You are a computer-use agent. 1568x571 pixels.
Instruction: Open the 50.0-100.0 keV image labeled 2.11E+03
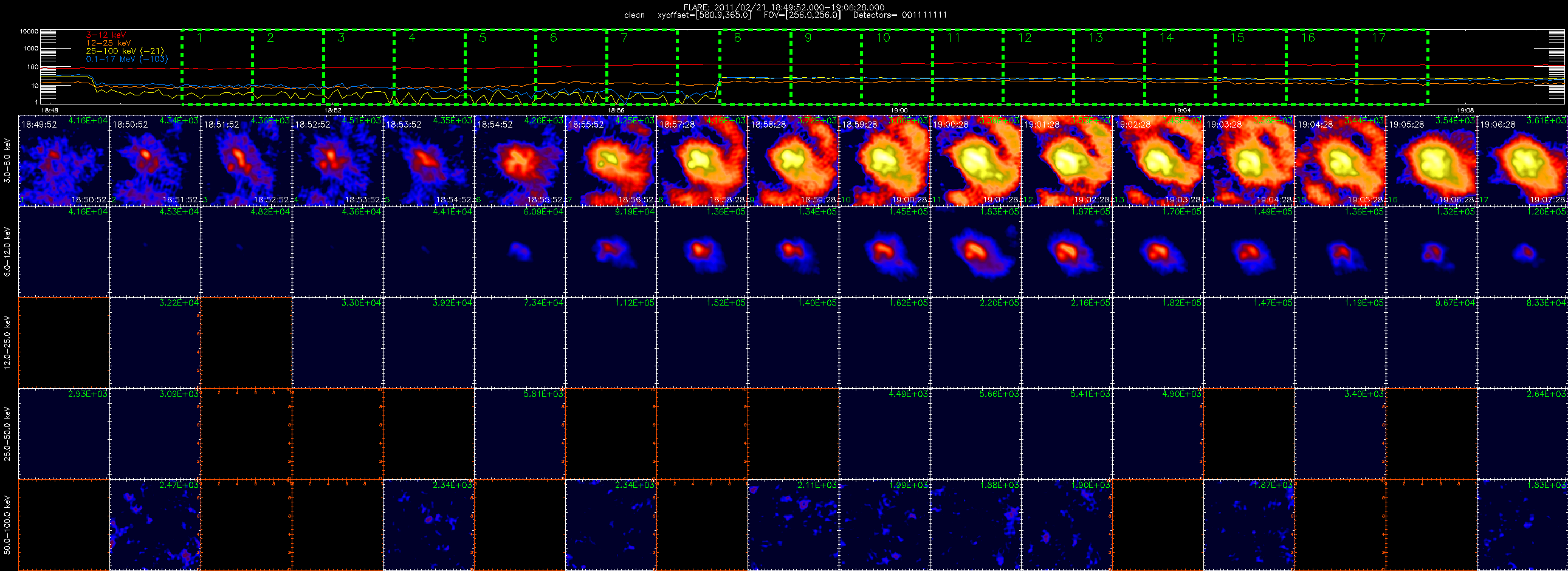[793, 524]
